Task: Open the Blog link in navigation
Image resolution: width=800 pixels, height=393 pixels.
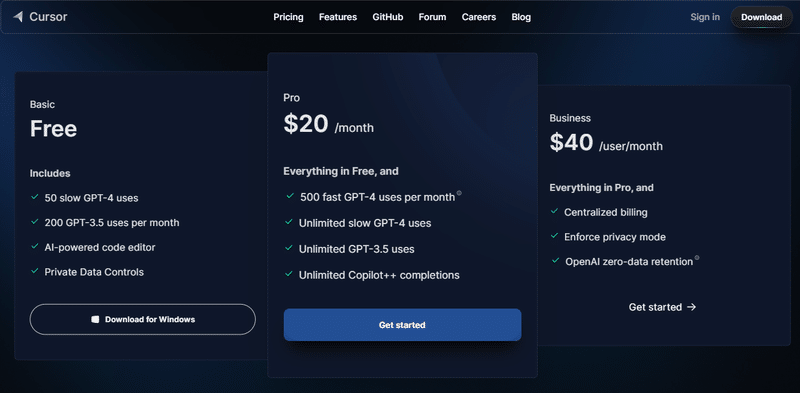Action: pyautogui.click(x=521, y=17)
